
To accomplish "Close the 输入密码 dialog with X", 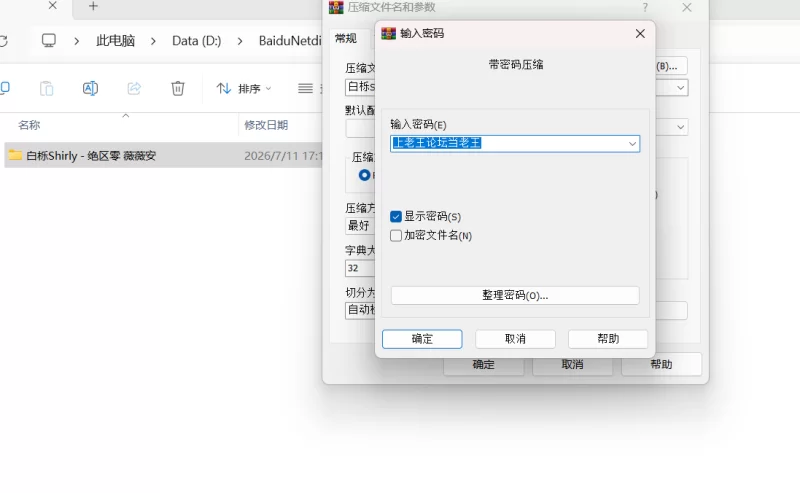I will [x=640, y=34].
